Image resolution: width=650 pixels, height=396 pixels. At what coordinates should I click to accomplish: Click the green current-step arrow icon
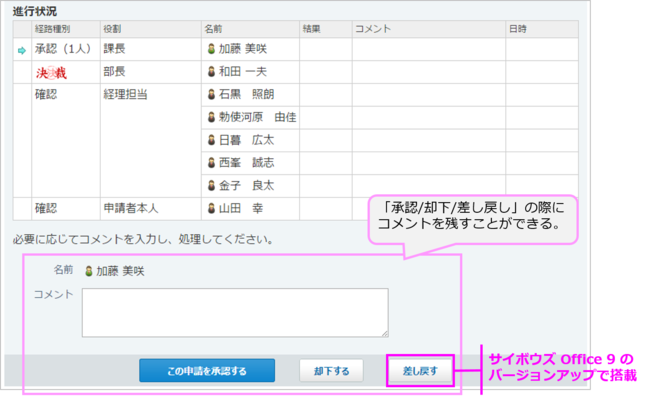tap(22, 51)
